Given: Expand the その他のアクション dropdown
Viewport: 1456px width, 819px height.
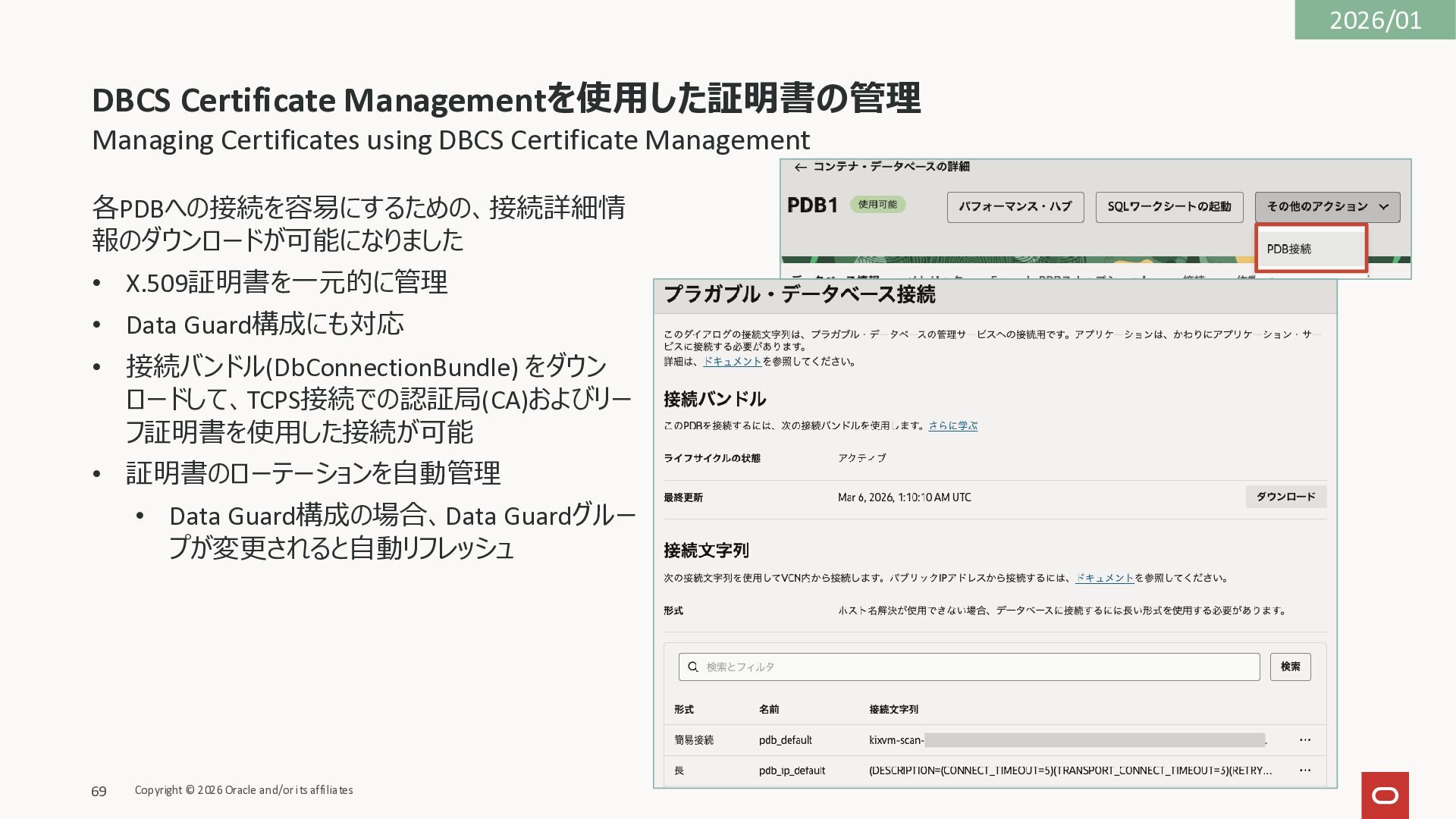Looking at the screenshot, I should coord(1318,207).
